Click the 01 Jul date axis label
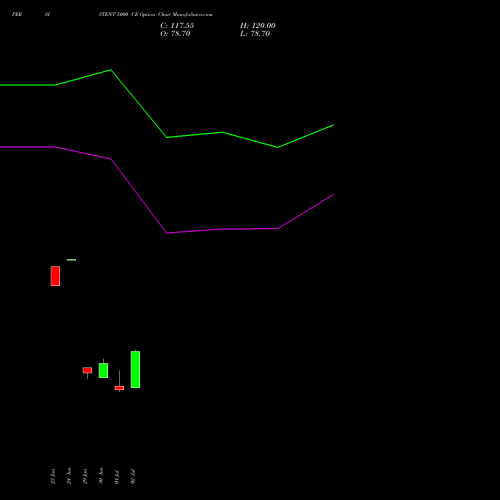This screenshot has height=500, width=500. (117, 476)
